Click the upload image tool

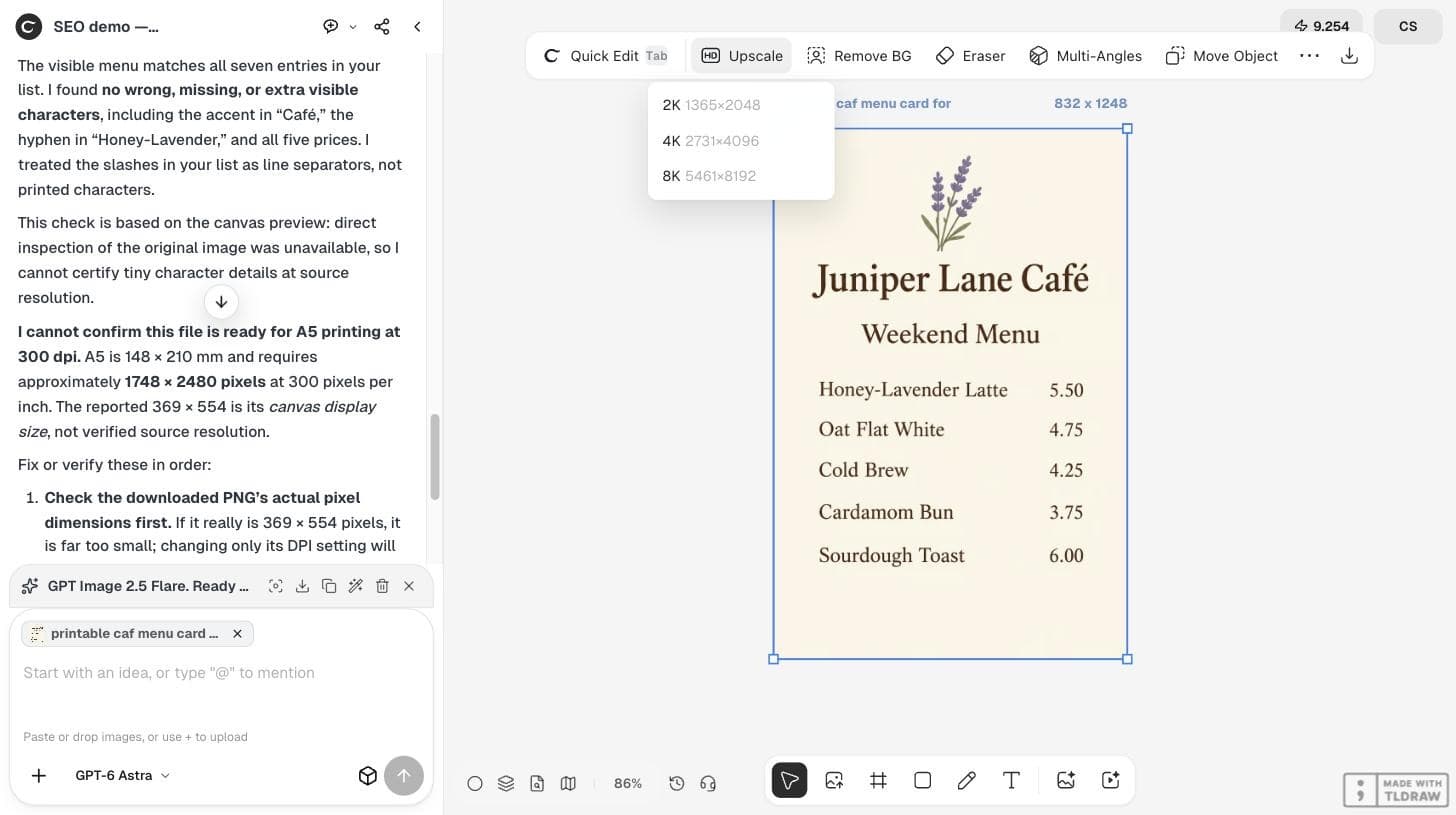(x=834, y=780)
